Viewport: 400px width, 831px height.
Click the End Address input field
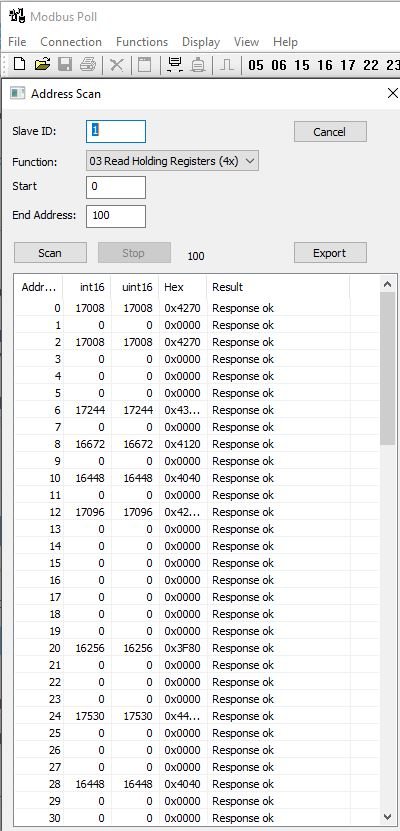(115, 216)
